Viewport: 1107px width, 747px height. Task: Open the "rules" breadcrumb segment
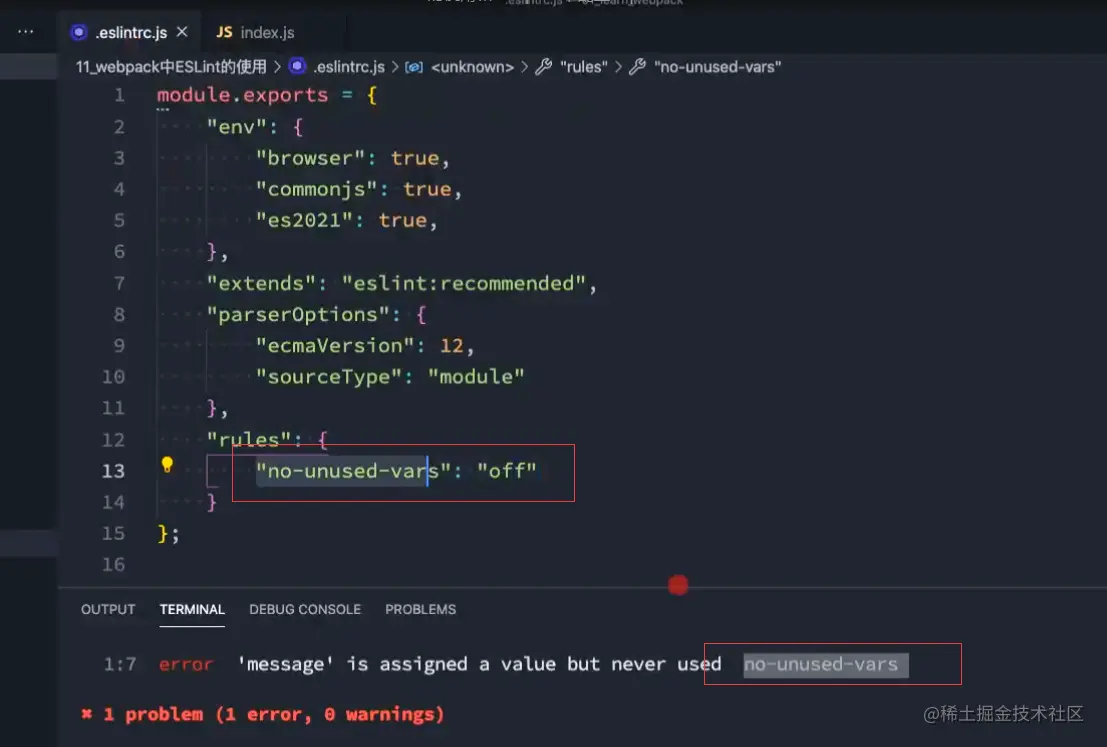(x=583, y=66)
